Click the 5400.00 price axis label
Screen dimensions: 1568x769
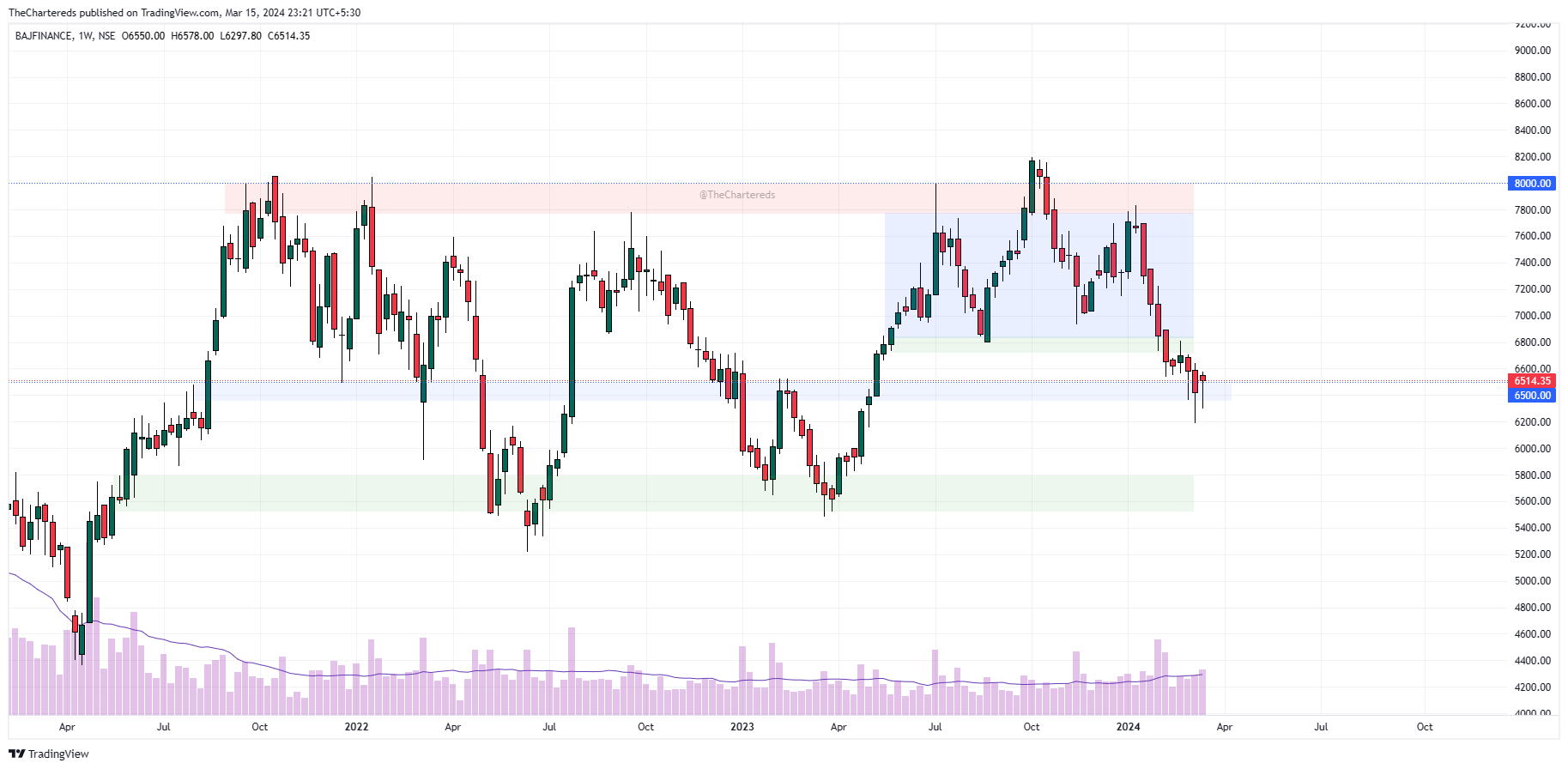[x=1532, y=528]
